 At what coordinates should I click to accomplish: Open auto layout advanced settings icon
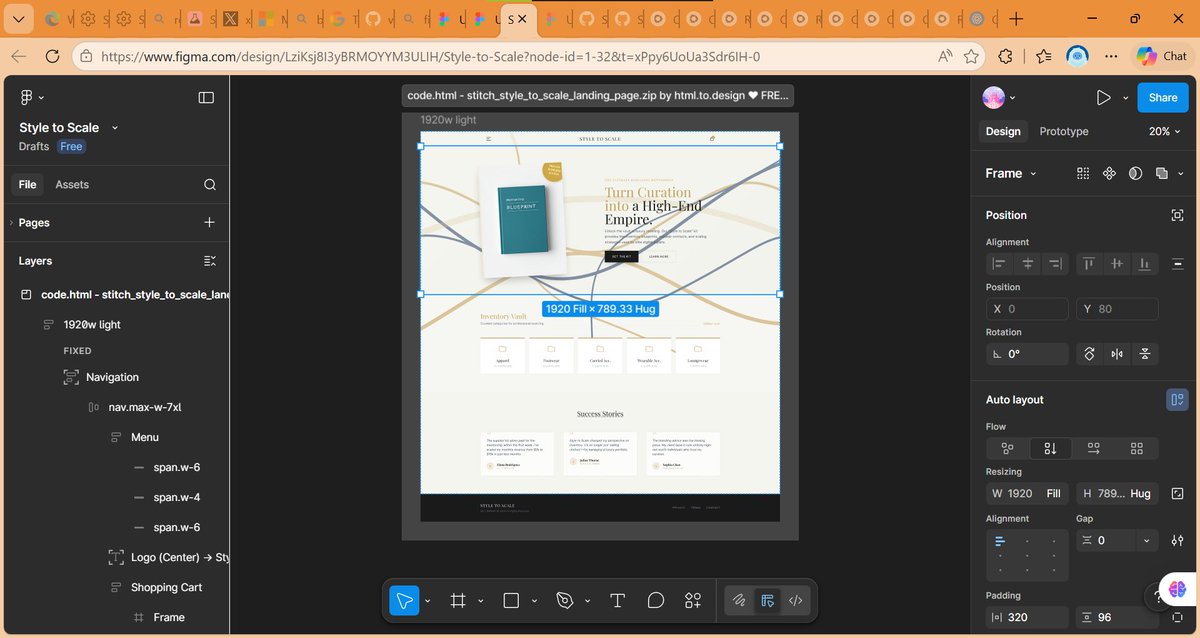(1177, 541)
